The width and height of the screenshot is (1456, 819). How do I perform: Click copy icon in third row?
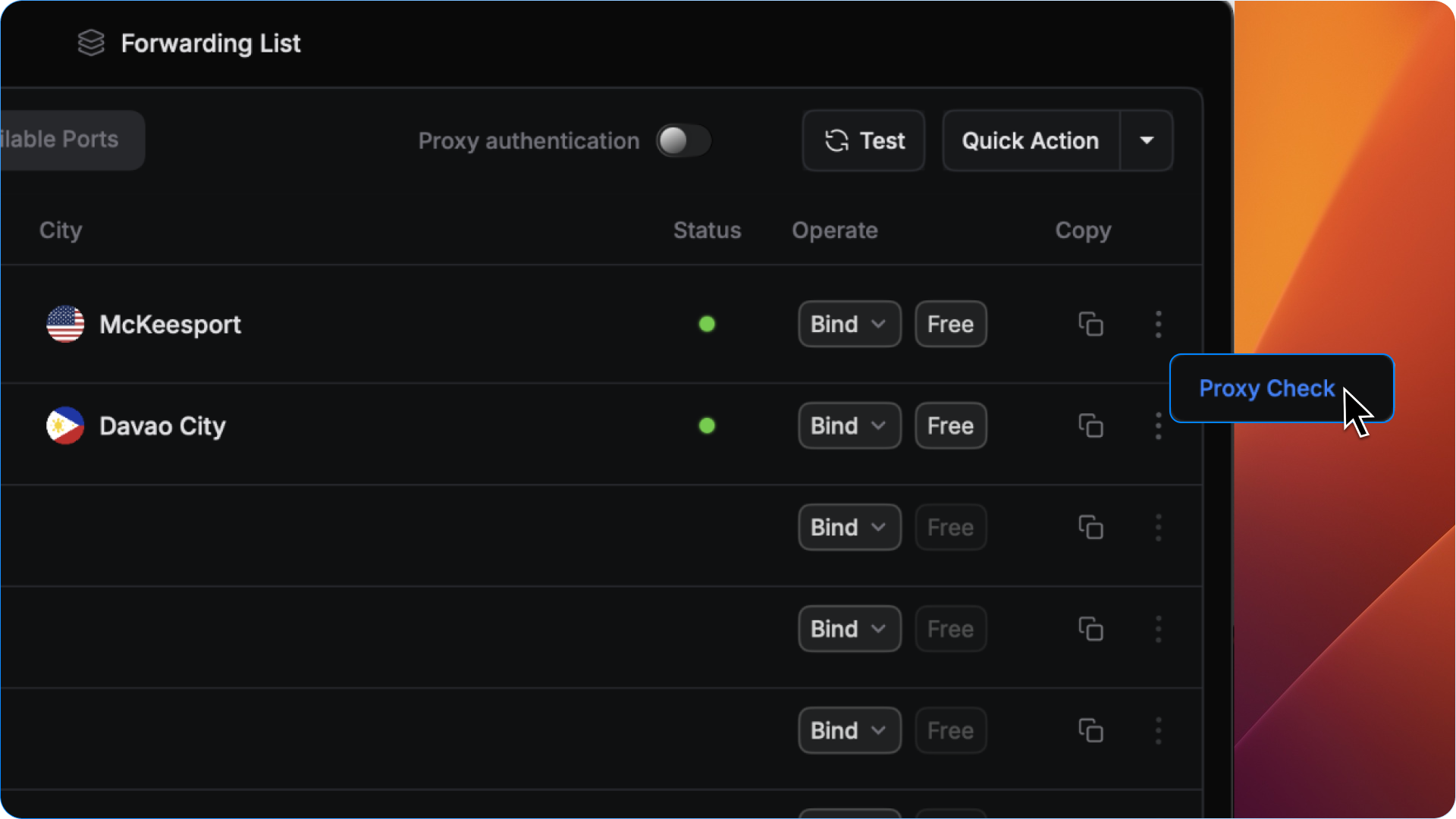(x=1090, y=528)
